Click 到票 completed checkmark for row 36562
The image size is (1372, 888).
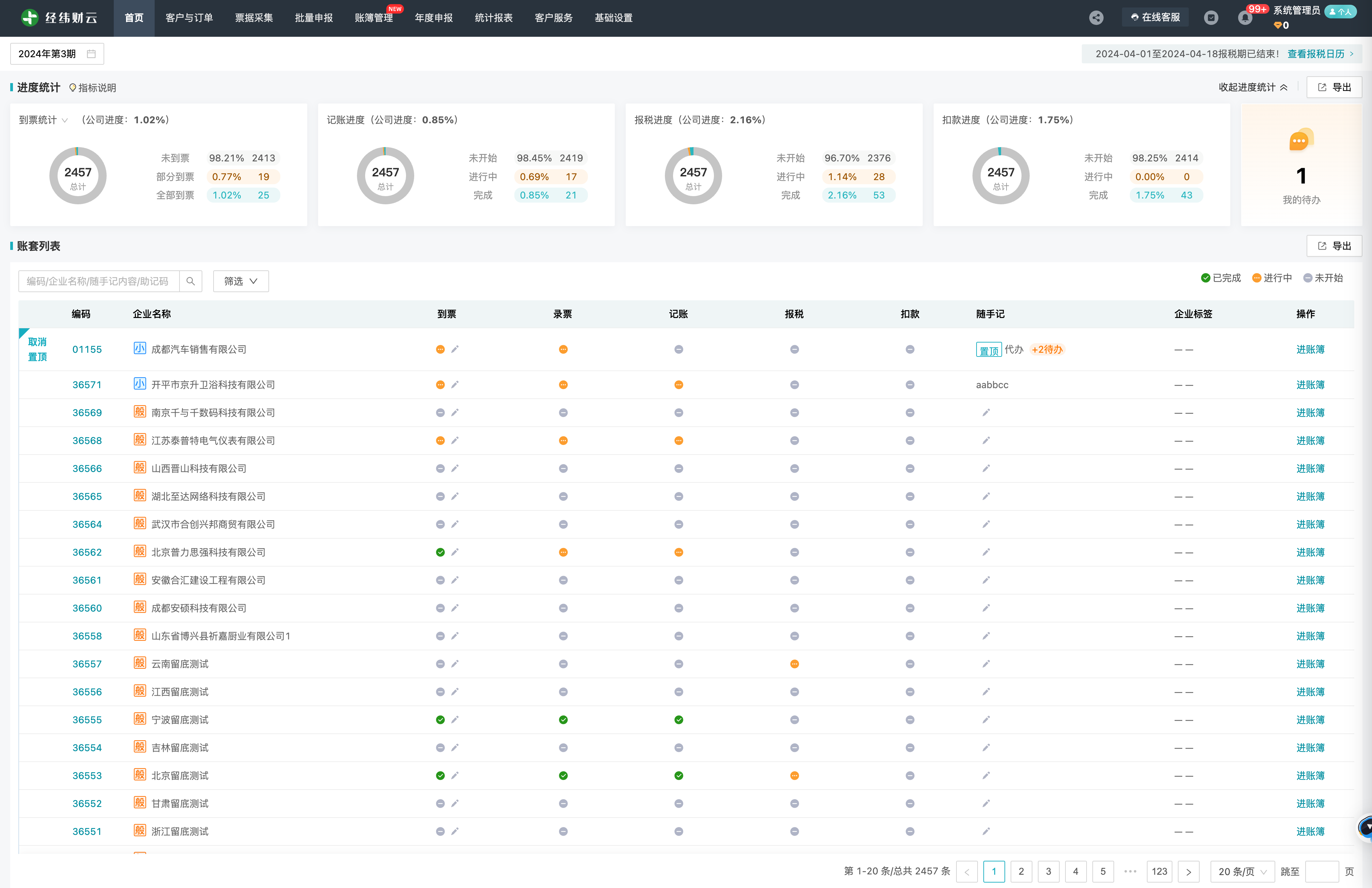point(440,553)
